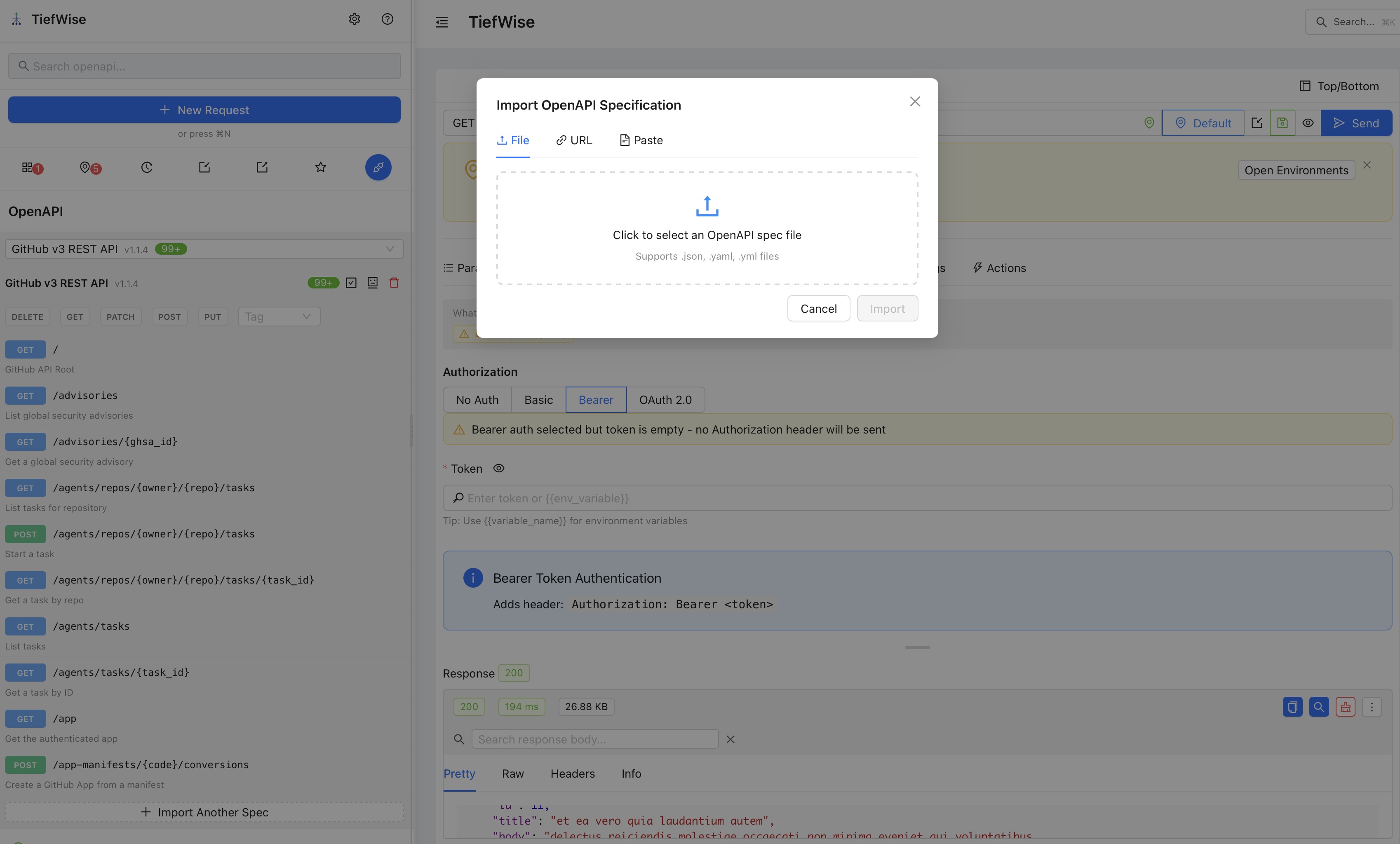The image size is (1400, 844).
Task: Open the Tag filter dropdown
Action: 278,316
